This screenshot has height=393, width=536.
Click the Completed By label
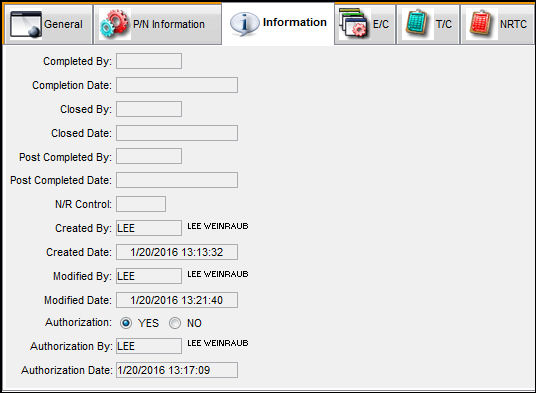click(77, 62)
